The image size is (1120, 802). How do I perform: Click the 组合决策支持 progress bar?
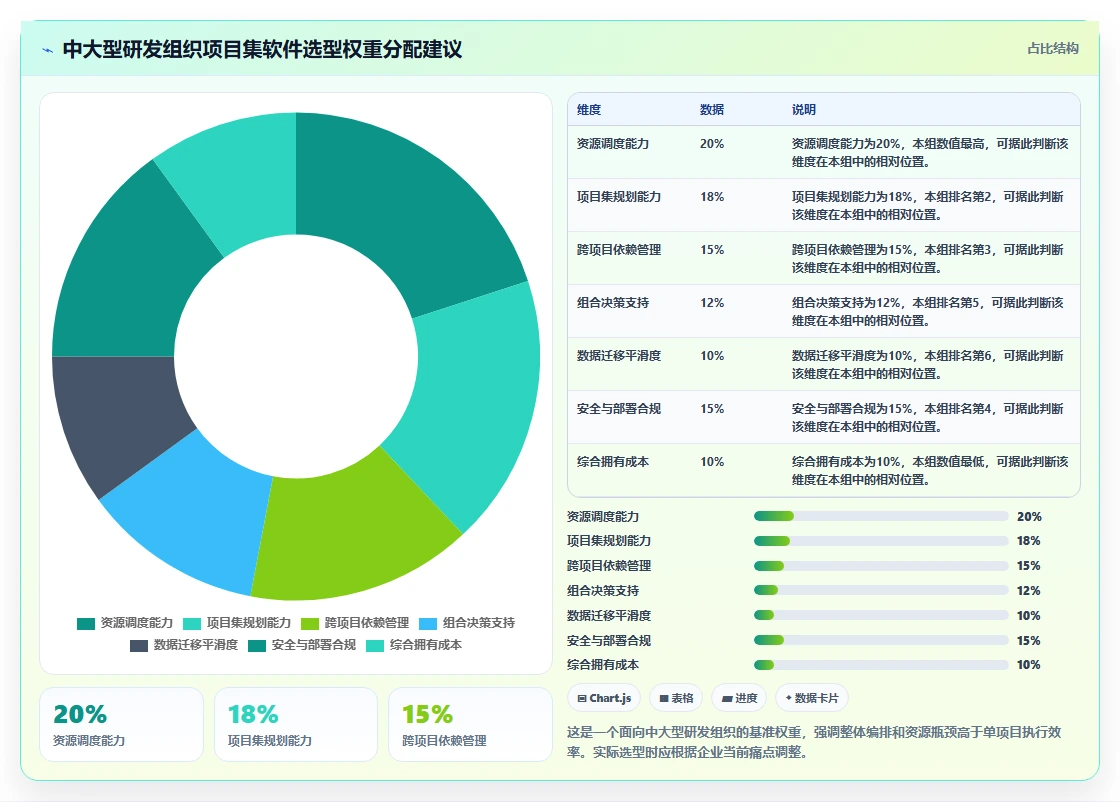881,591
